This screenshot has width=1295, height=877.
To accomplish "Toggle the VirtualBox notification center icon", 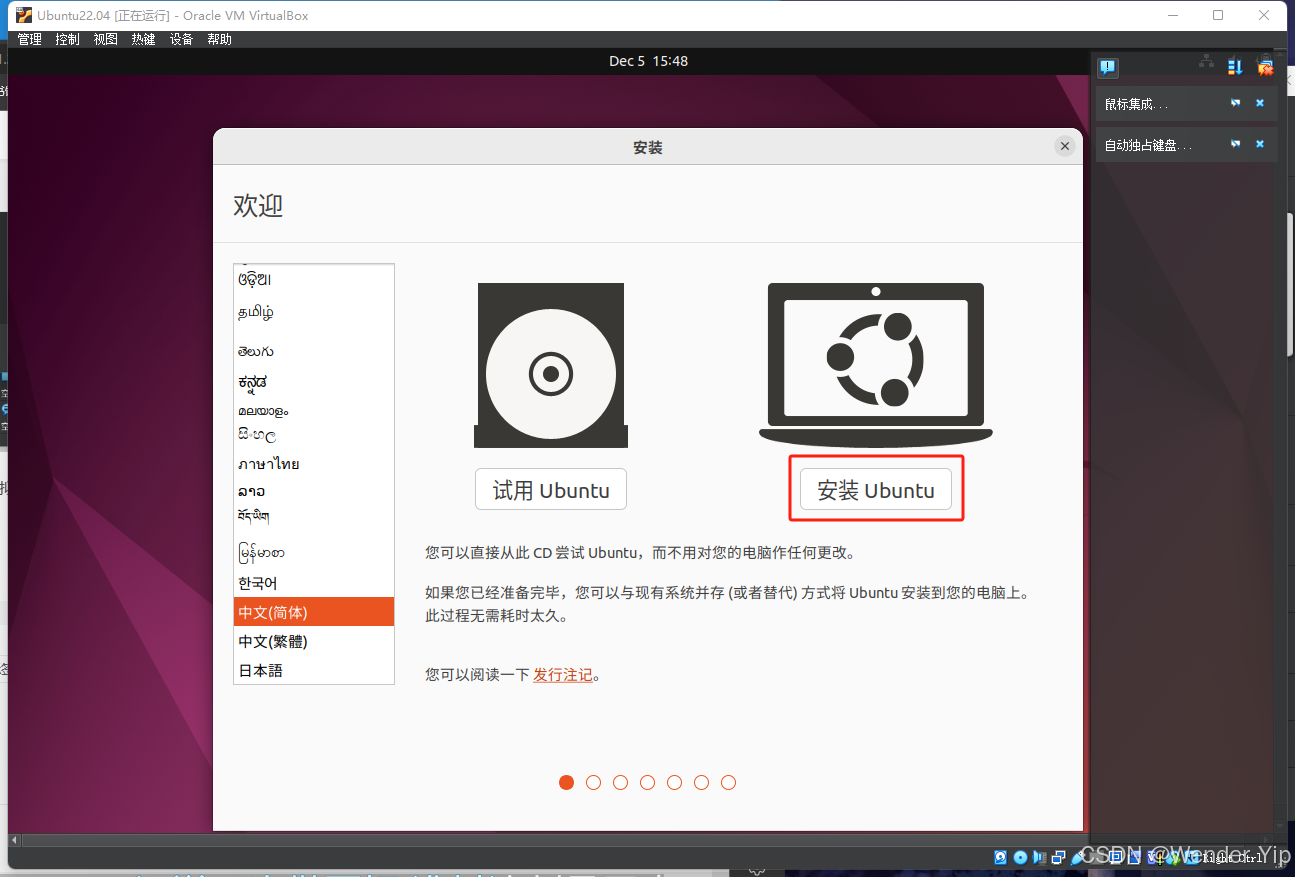I will pyautogui.click(x=1108, y=68).
